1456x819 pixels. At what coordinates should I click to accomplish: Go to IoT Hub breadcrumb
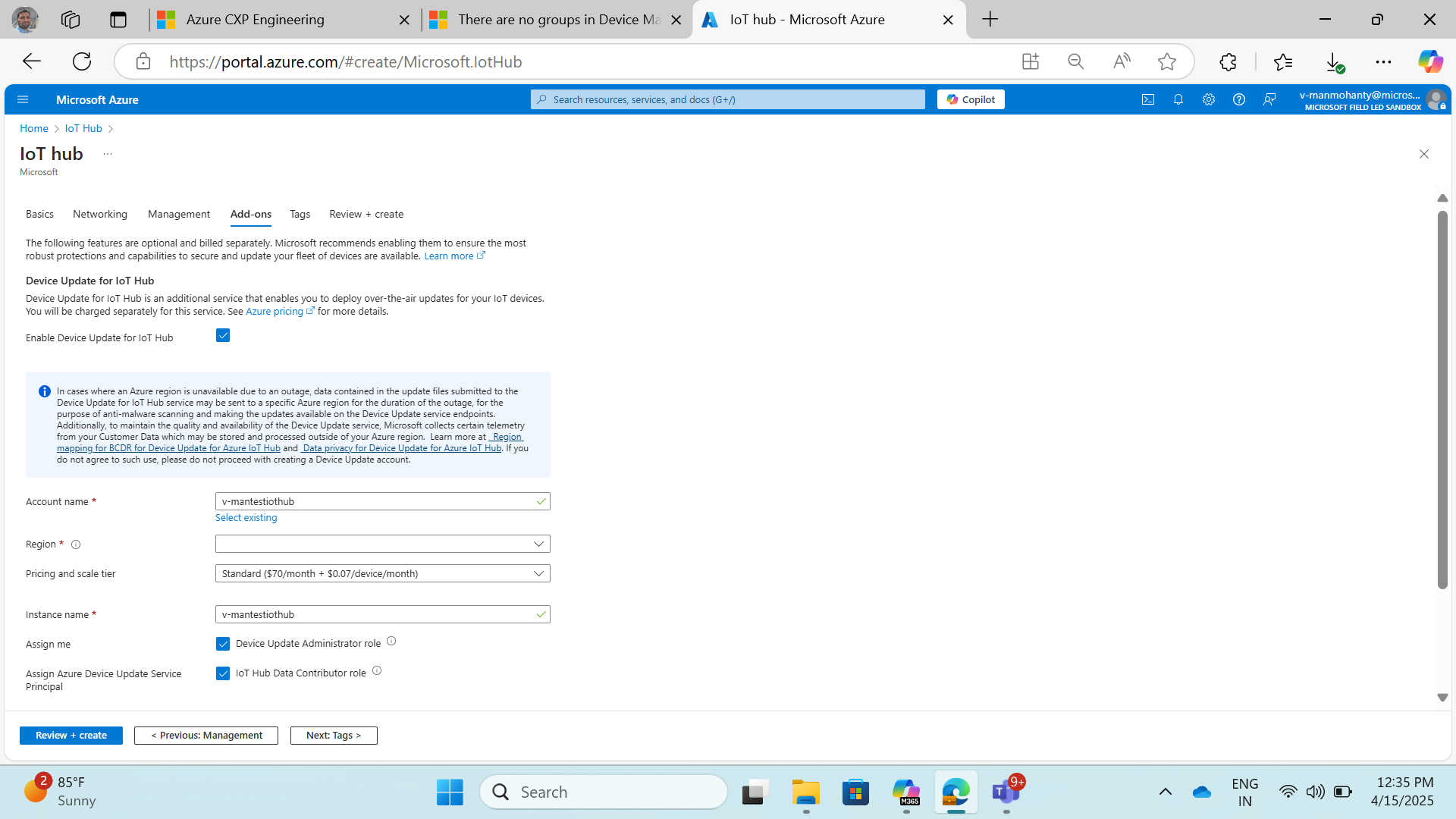pyautogui.click(x=83, y=128)
